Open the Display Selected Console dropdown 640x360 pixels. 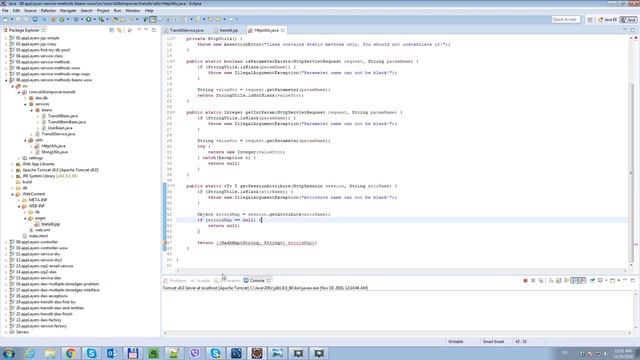coord(605,280)
